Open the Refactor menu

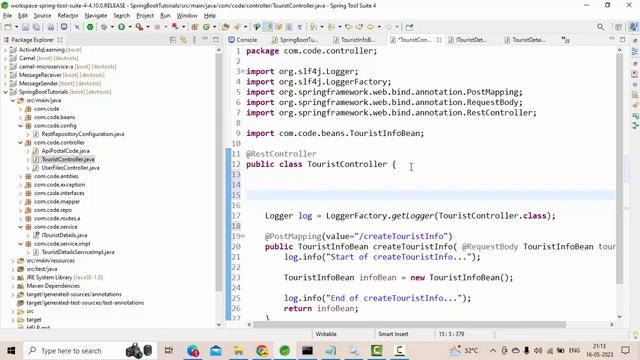[68, 16]
